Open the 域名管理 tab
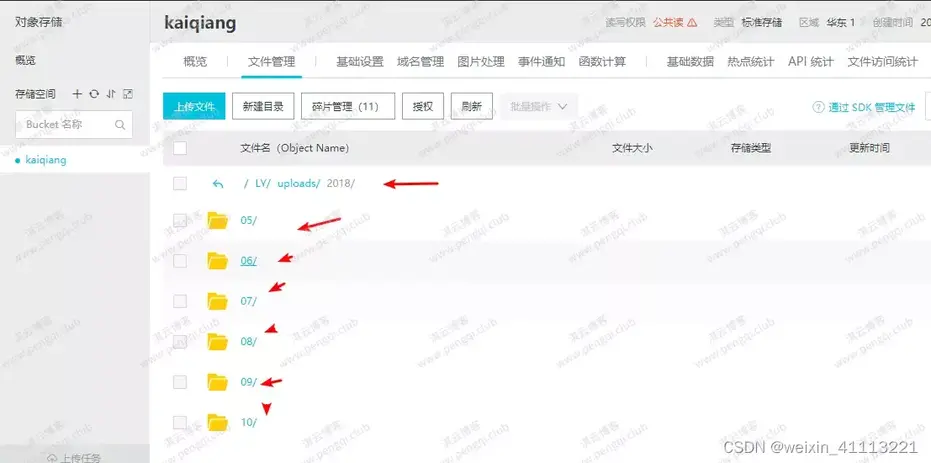This screenshot has width=931, height=463. tap(420, 62)
